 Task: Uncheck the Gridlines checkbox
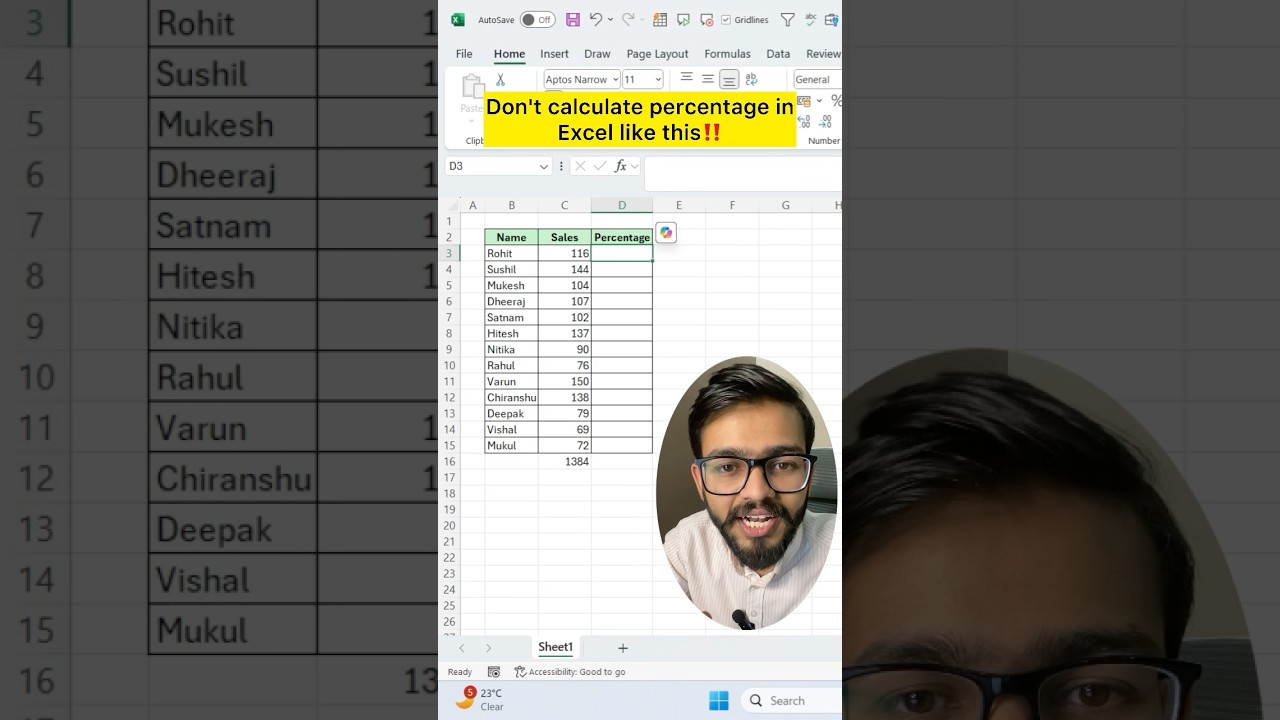coord(726,20)
